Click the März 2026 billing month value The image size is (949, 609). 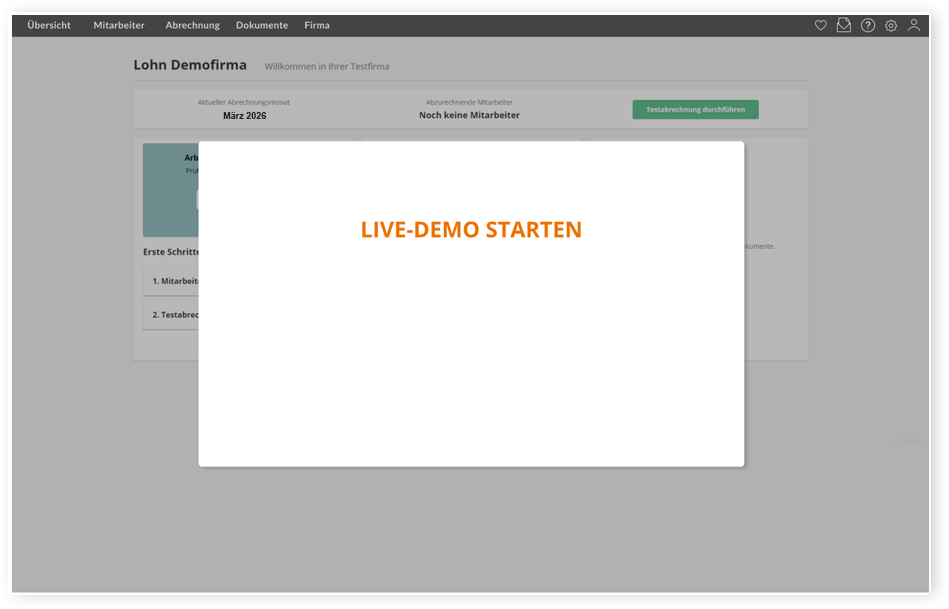244,116
